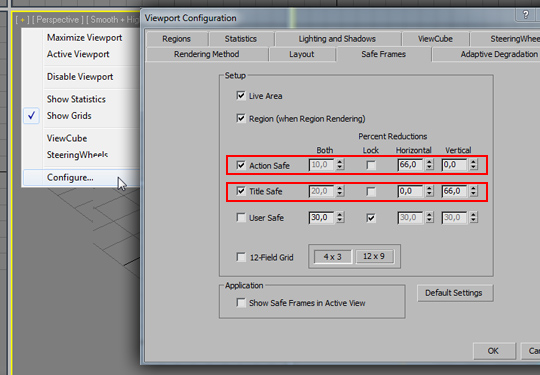Open the SteeringWheels tab
Image resolution: width=540 pixels, height=375 pixels.
(x=506, y=39)
